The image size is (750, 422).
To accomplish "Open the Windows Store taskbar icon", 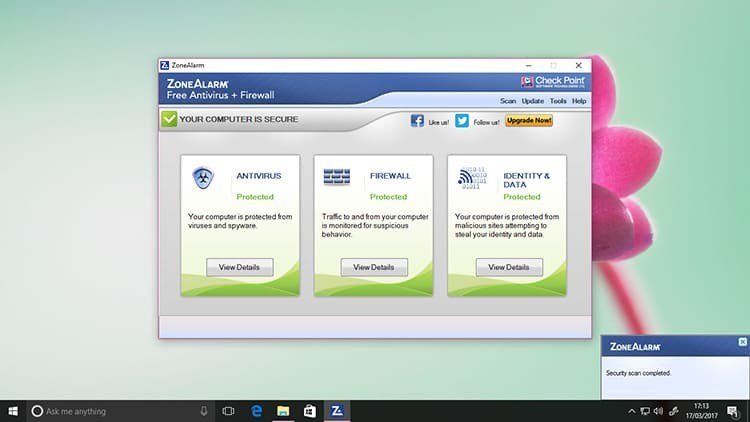I will point(309,411).
